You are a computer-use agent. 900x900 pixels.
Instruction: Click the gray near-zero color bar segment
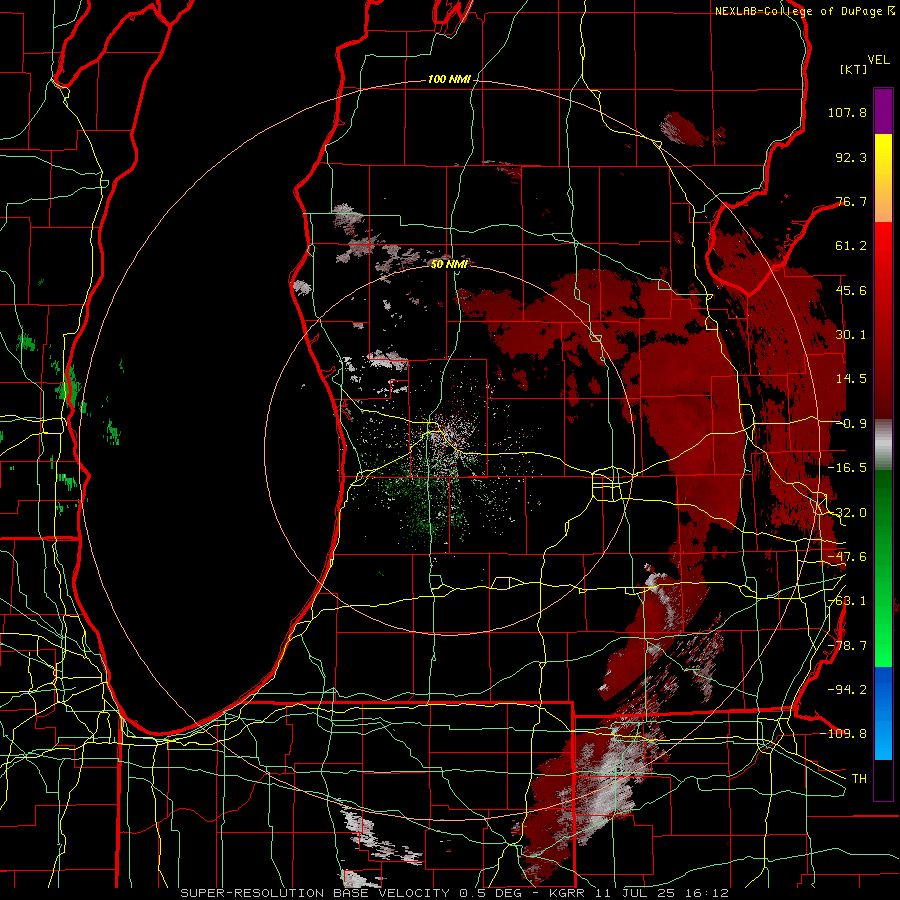pos(883,445)
